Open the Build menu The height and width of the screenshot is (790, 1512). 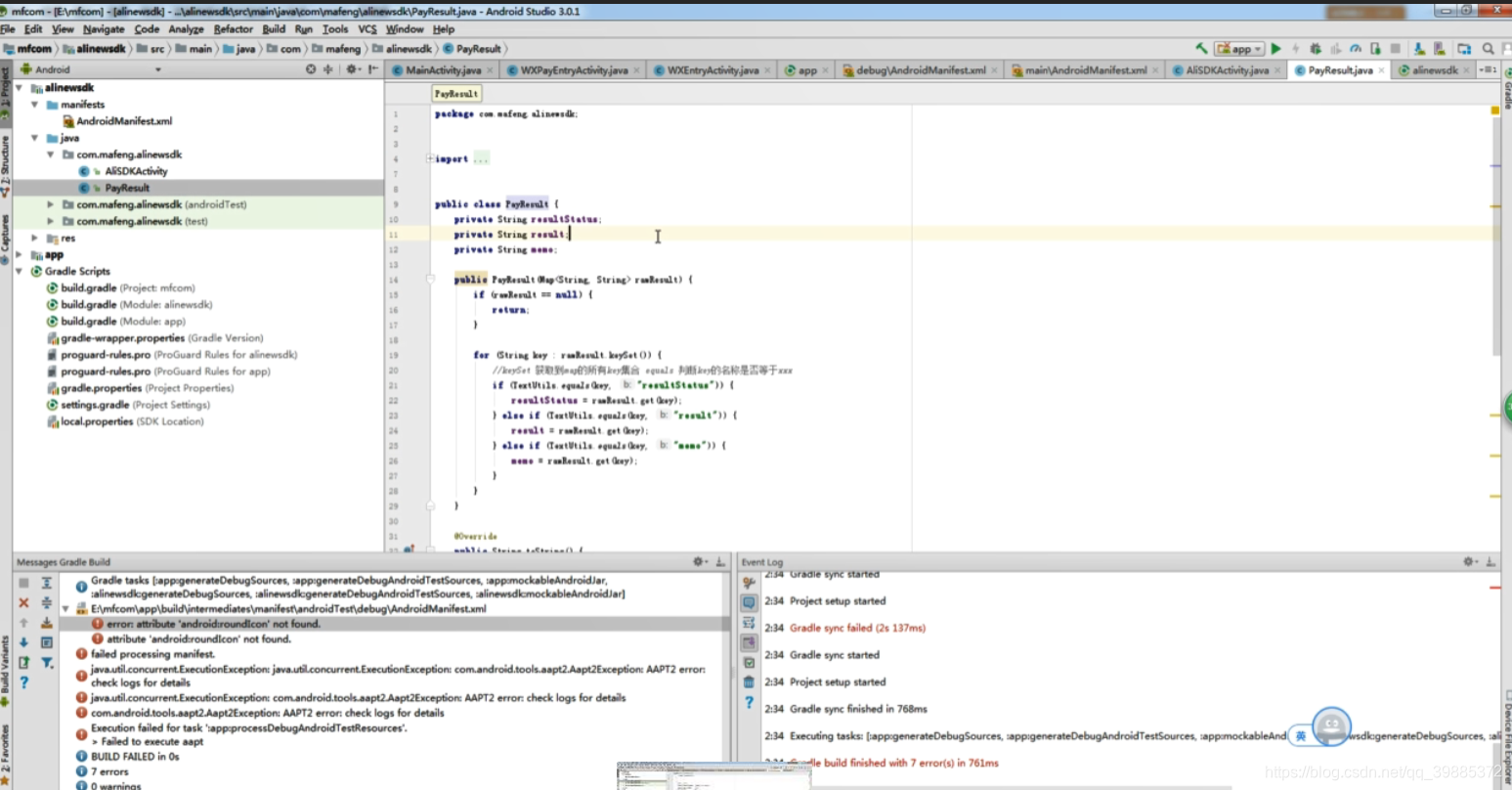[x=274, y=29]
